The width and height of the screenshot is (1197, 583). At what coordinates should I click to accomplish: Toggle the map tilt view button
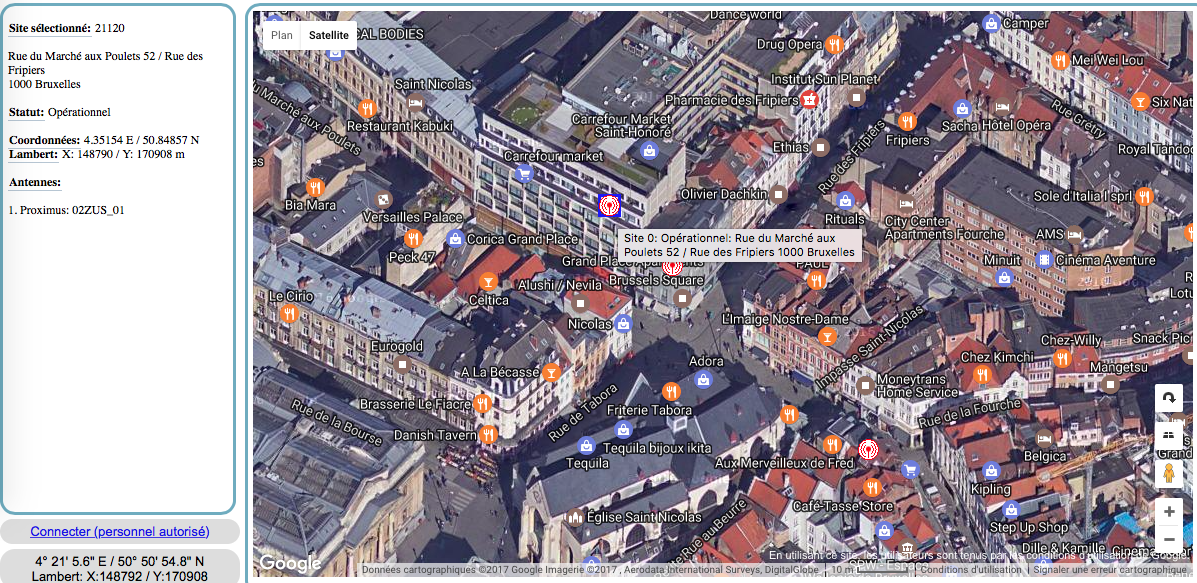(1169, 435)
